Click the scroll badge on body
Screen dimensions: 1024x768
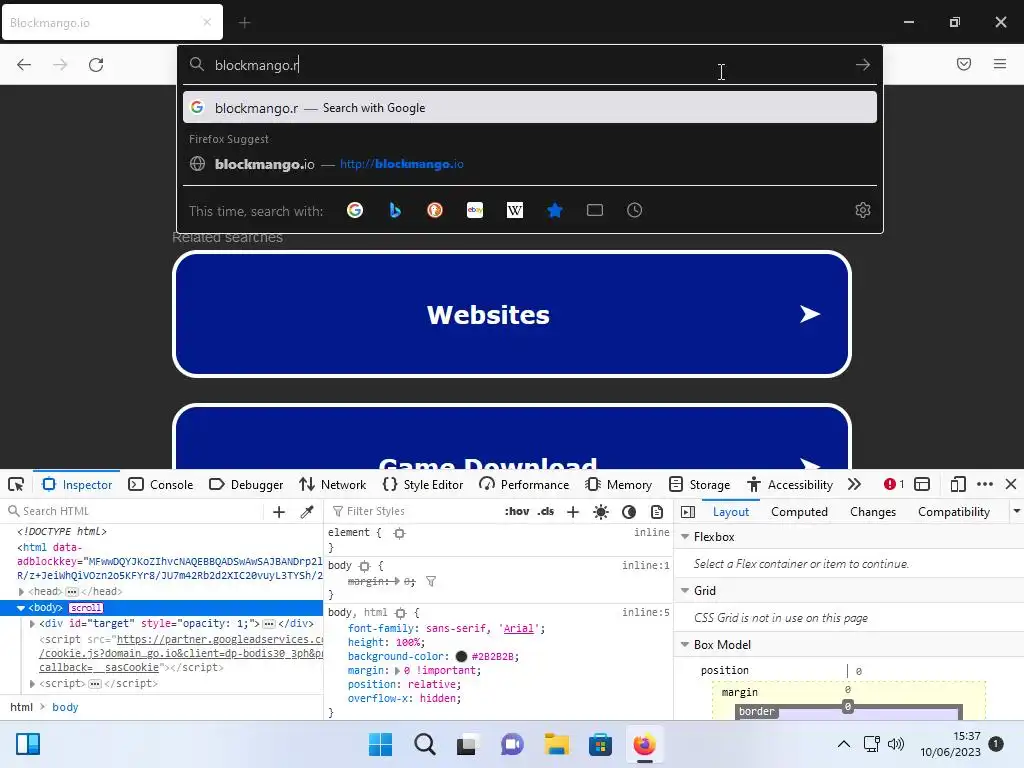coord(86,608)
